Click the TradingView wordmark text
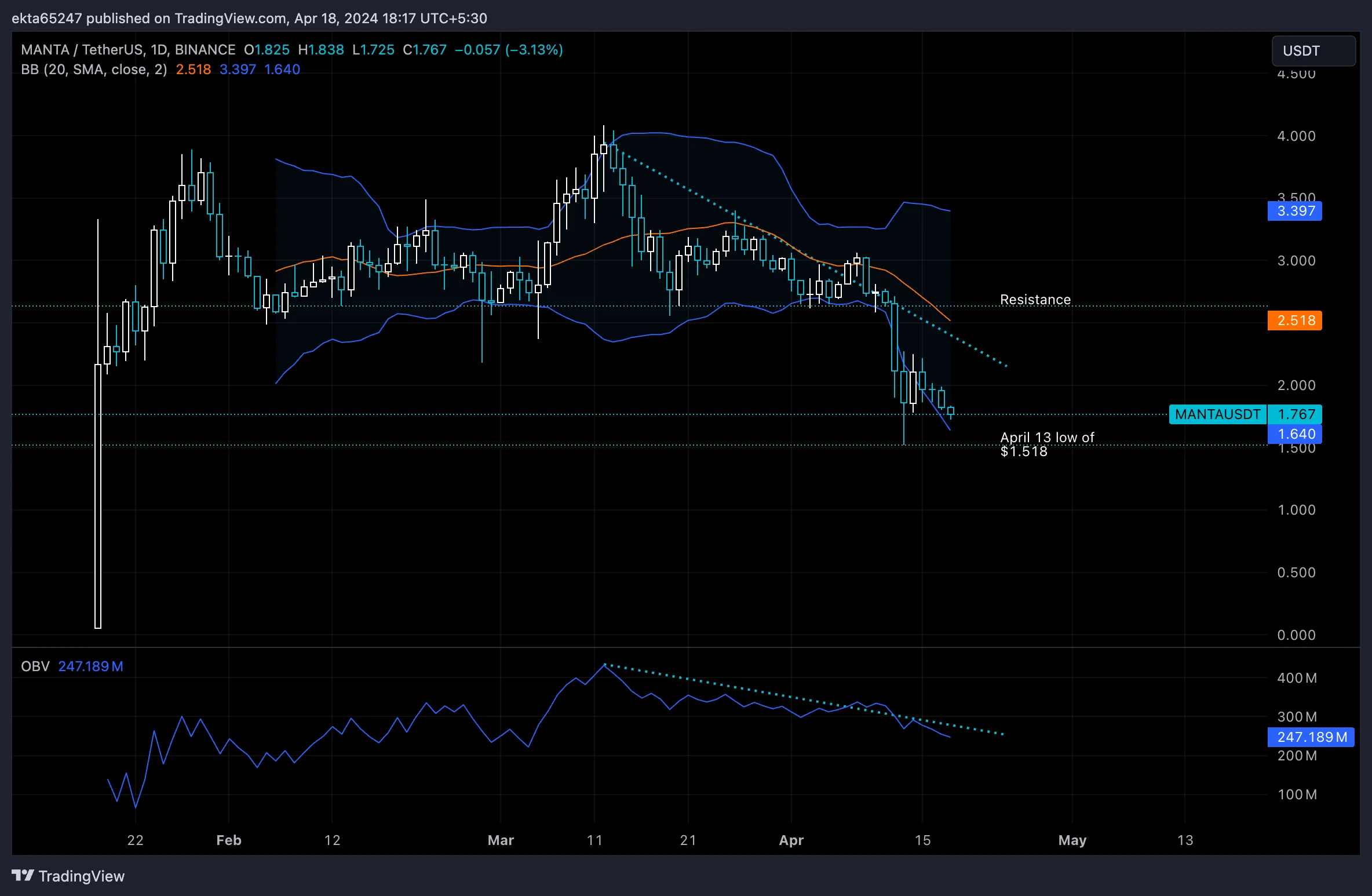Viewport: 1372px width, 896px height. point(82,876)
